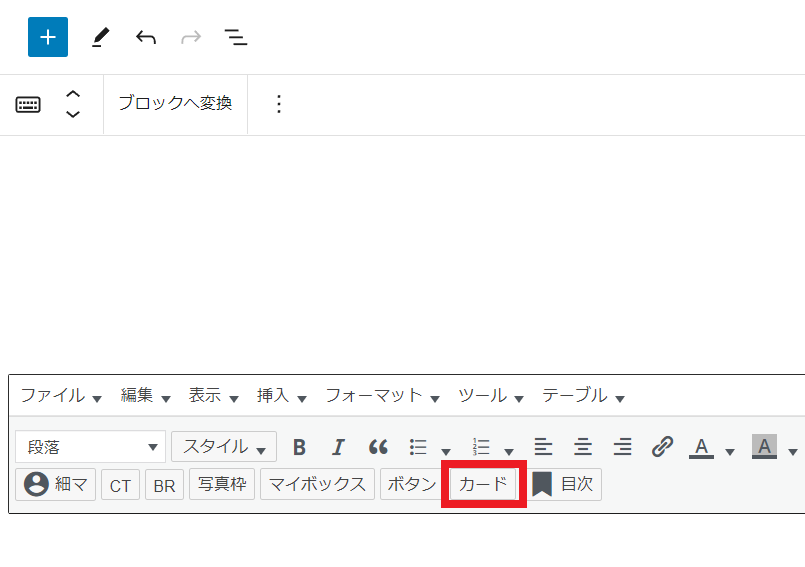Viewport: 805px width, 567px height.
Task: Click the ボタン toolbar button
Action: (x=411, y=484)
